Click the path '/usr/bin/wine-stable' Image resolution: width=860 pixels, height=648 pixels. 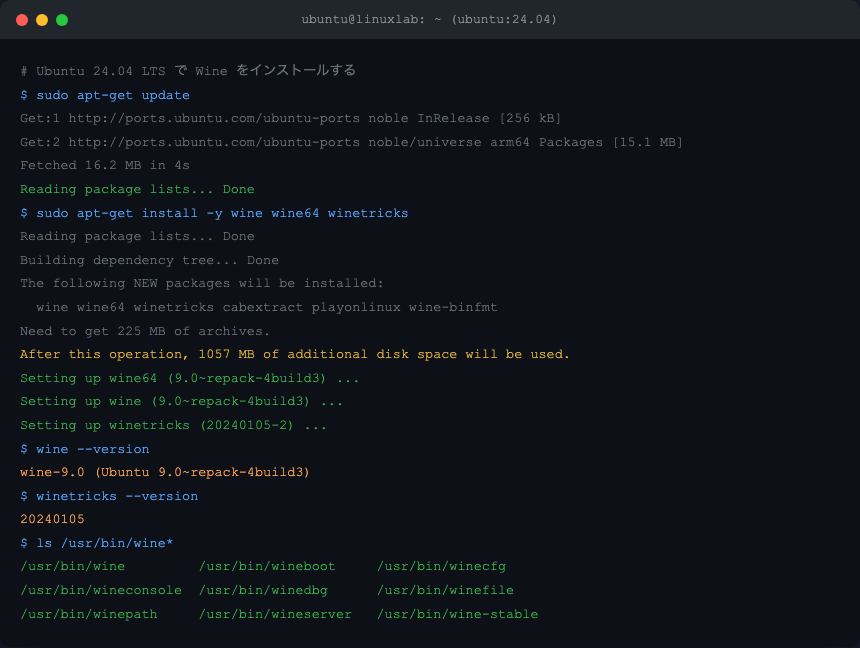tap(457, 615)
